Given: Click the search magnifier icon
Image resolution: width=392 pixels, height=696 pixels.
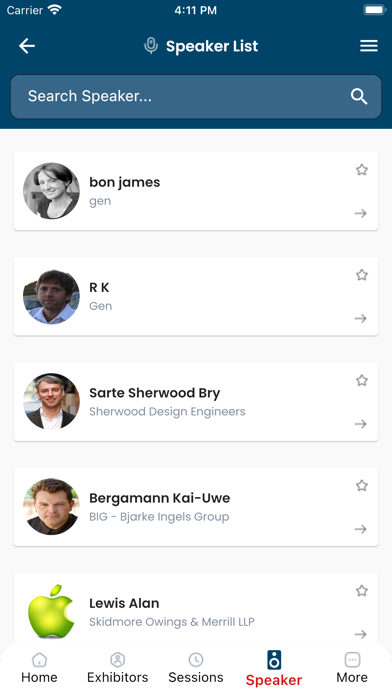Looking at the screenshot, I should 359,96.
